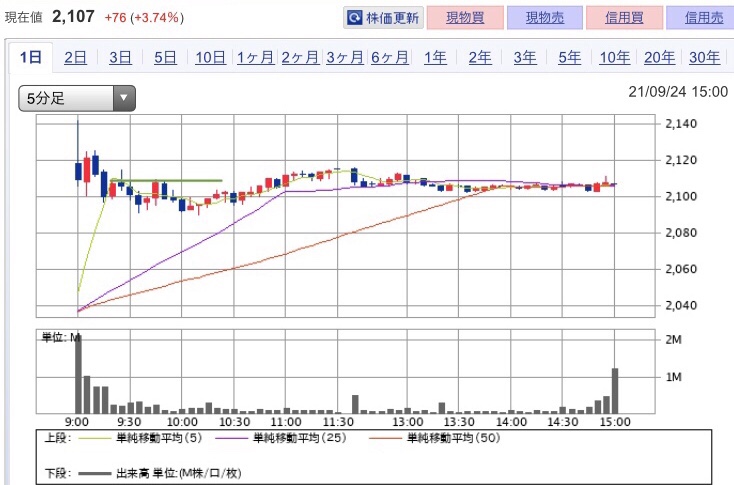Screen dimensions: 734x485
Task: Click the 2M volume axis label
Action: pos(674,340)
